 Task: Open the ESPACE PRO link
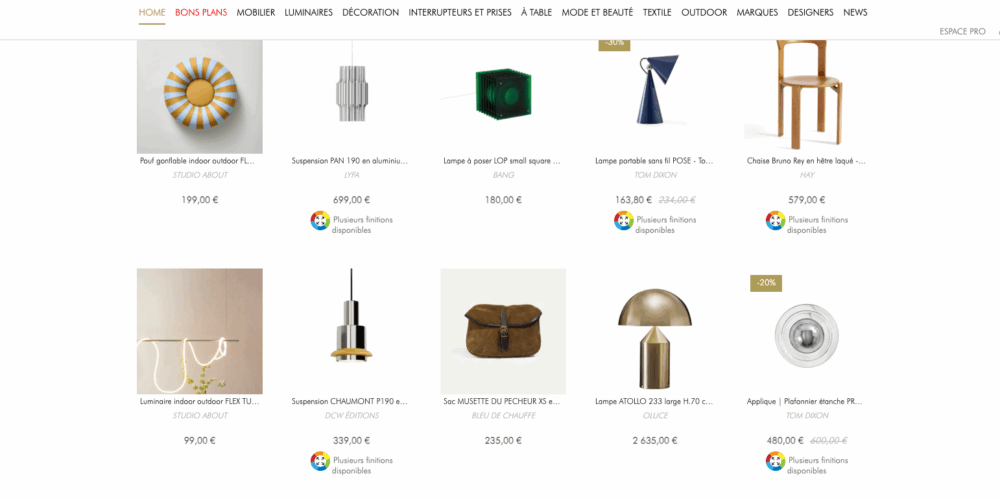tap(962, 31)
